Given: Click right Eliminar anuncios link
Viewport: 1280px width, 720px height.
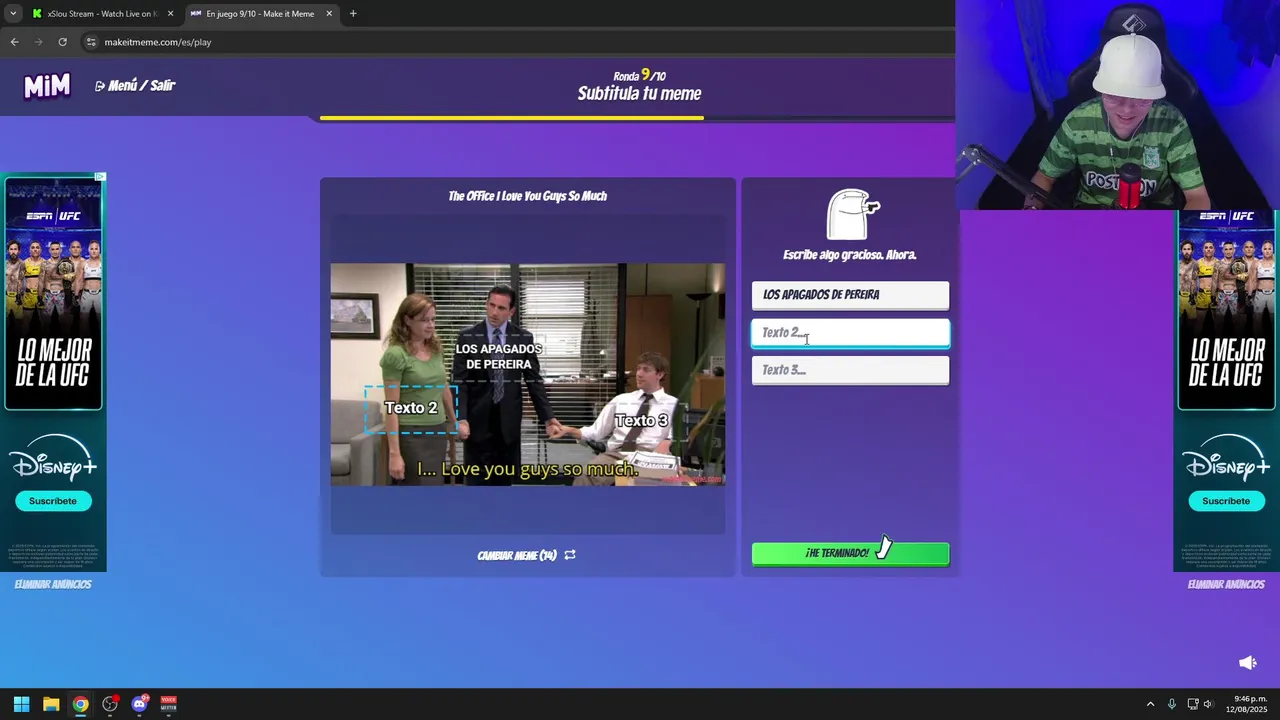Looking at the screenshot, I should 1226,584.
